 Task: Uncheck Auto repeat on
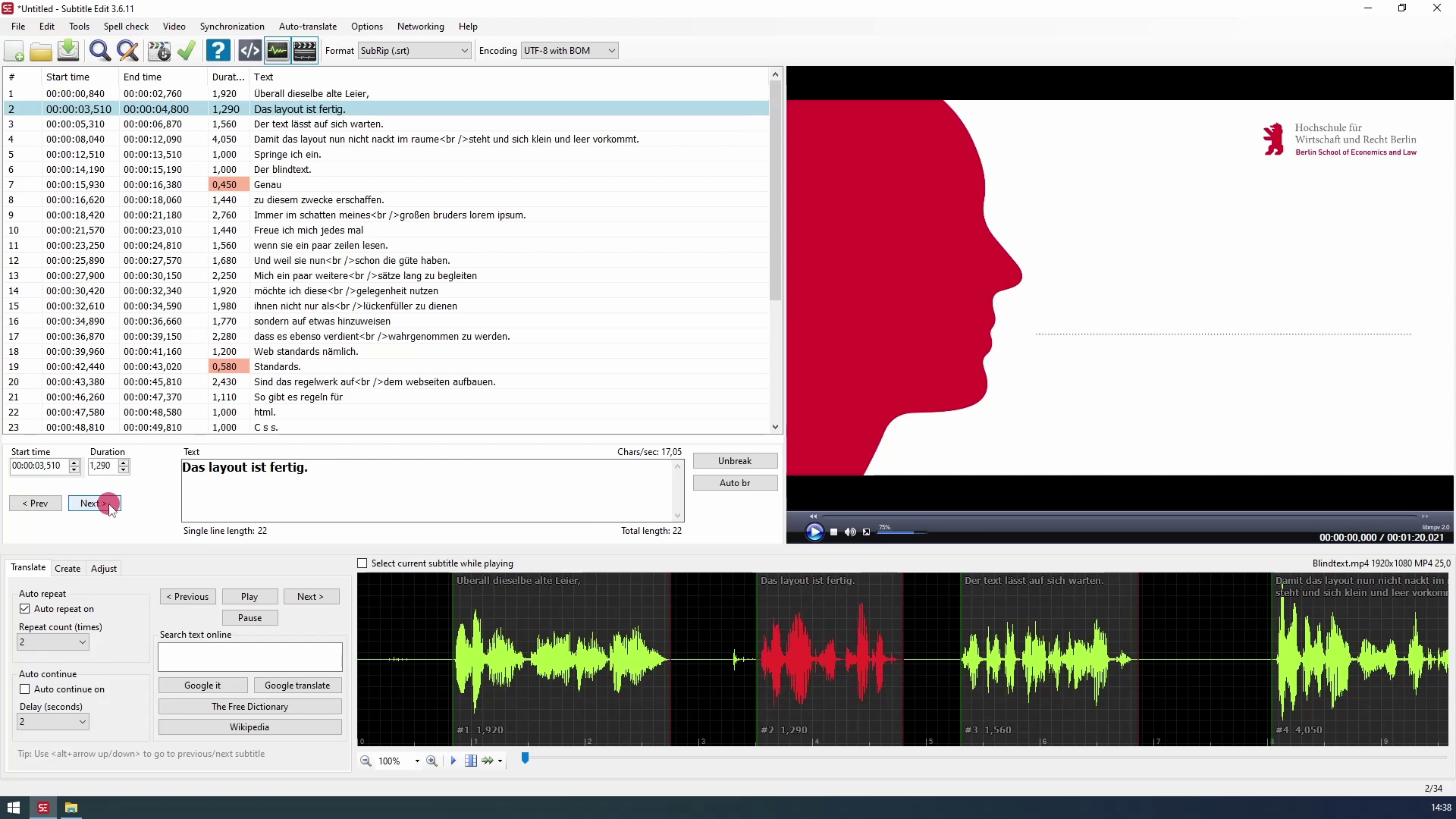coord(25,609)
